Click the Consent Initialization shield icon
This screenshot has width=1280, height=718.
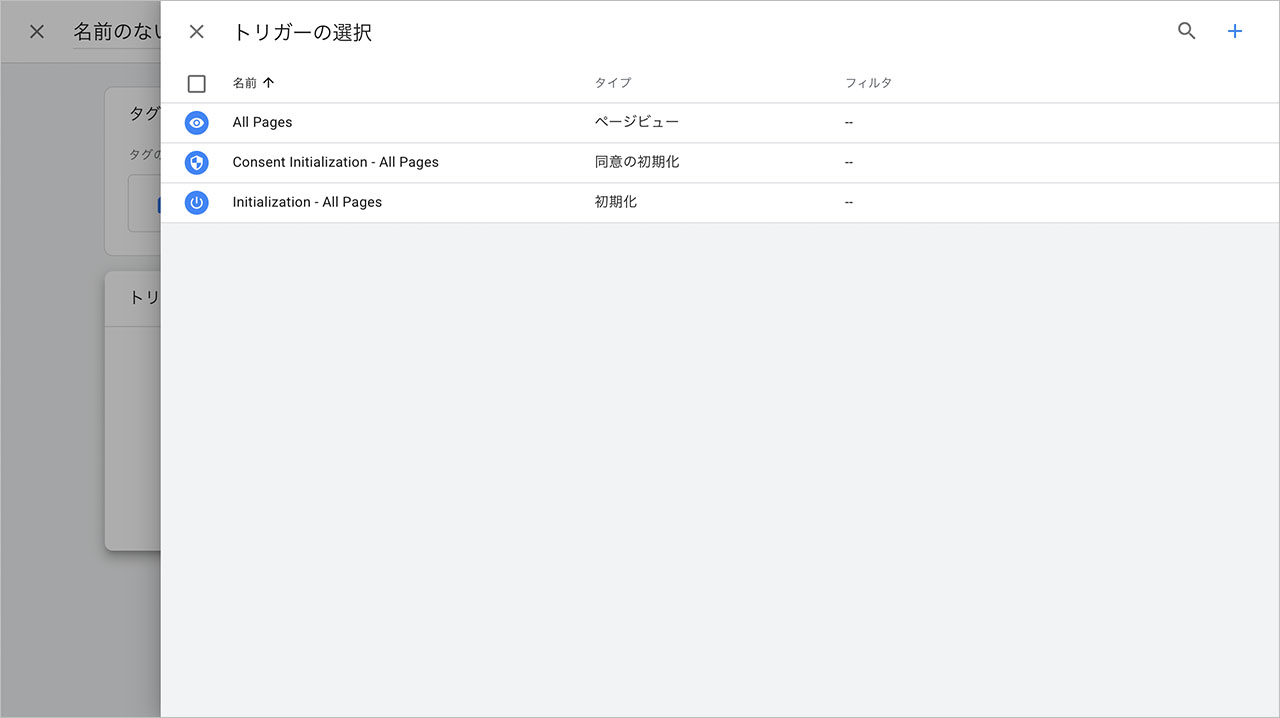[x=196, y=162]
